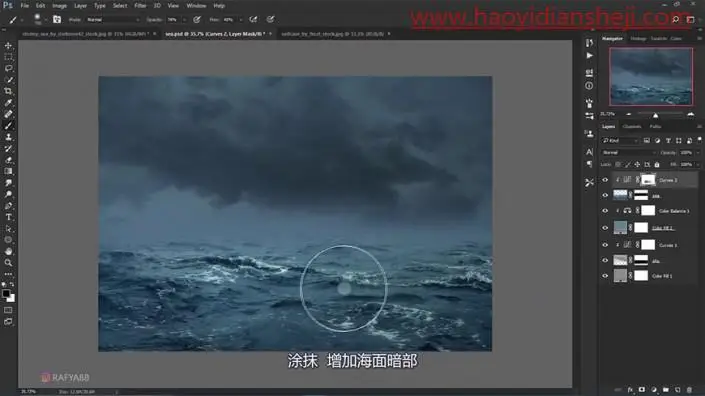The height and width of the screenshot is (396, 705).
Task: Delete layer trash icon
Action: tap(689, 390)
